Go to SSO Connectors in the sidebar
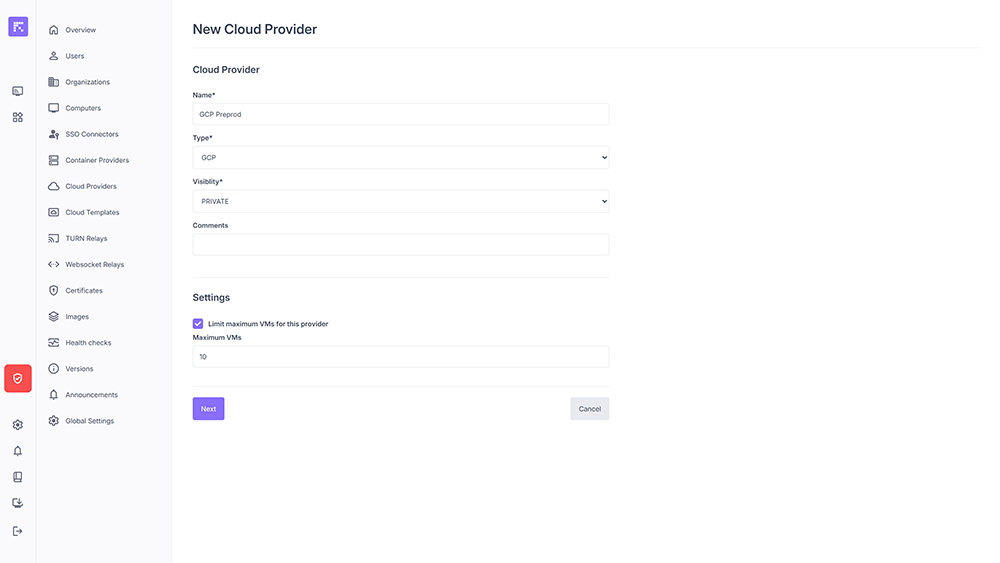Viewport: 1000px width, 563px height. click(x=92, y=134)
